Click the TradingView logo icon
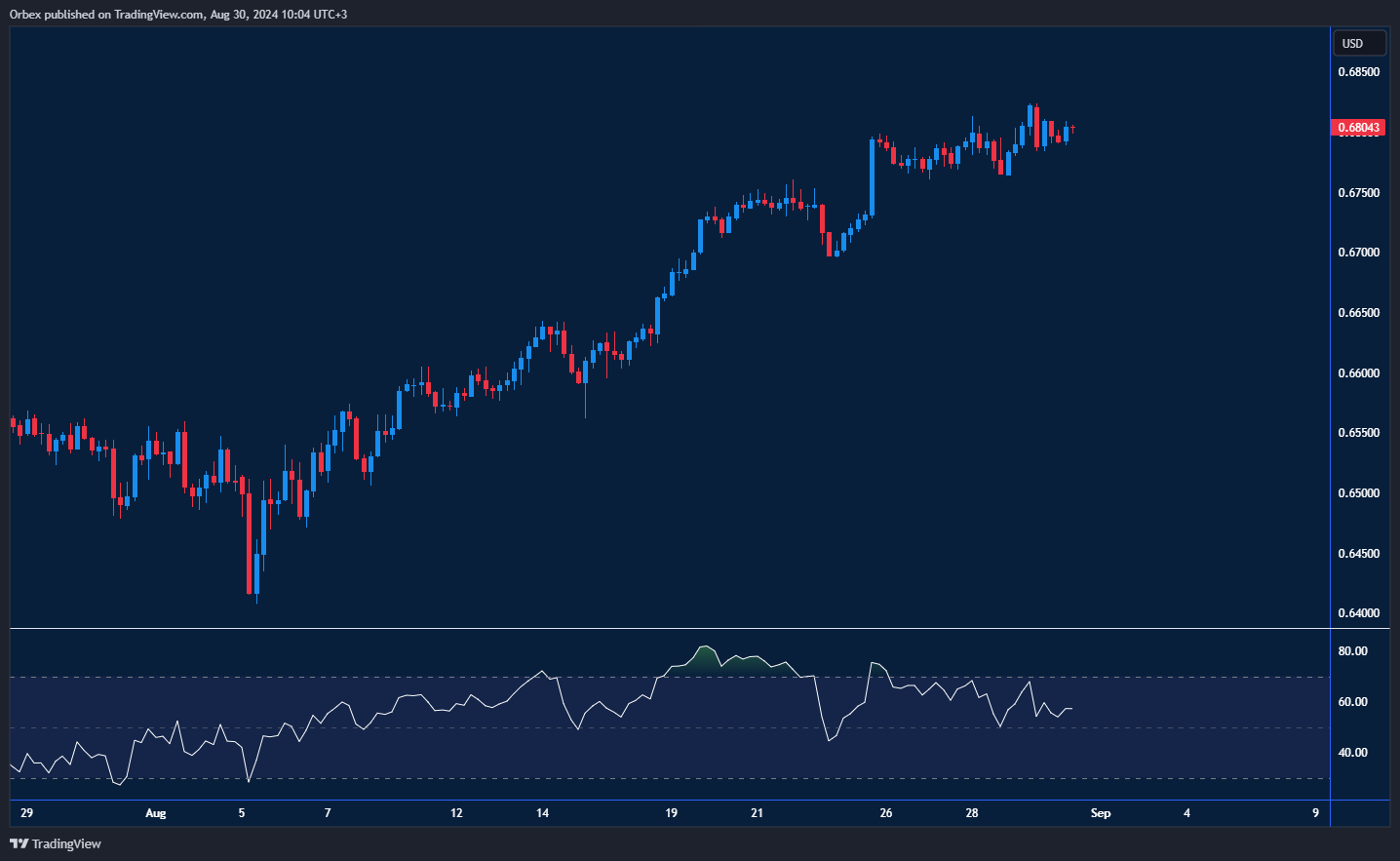The image size is (1400, 861). coord(19,843)
